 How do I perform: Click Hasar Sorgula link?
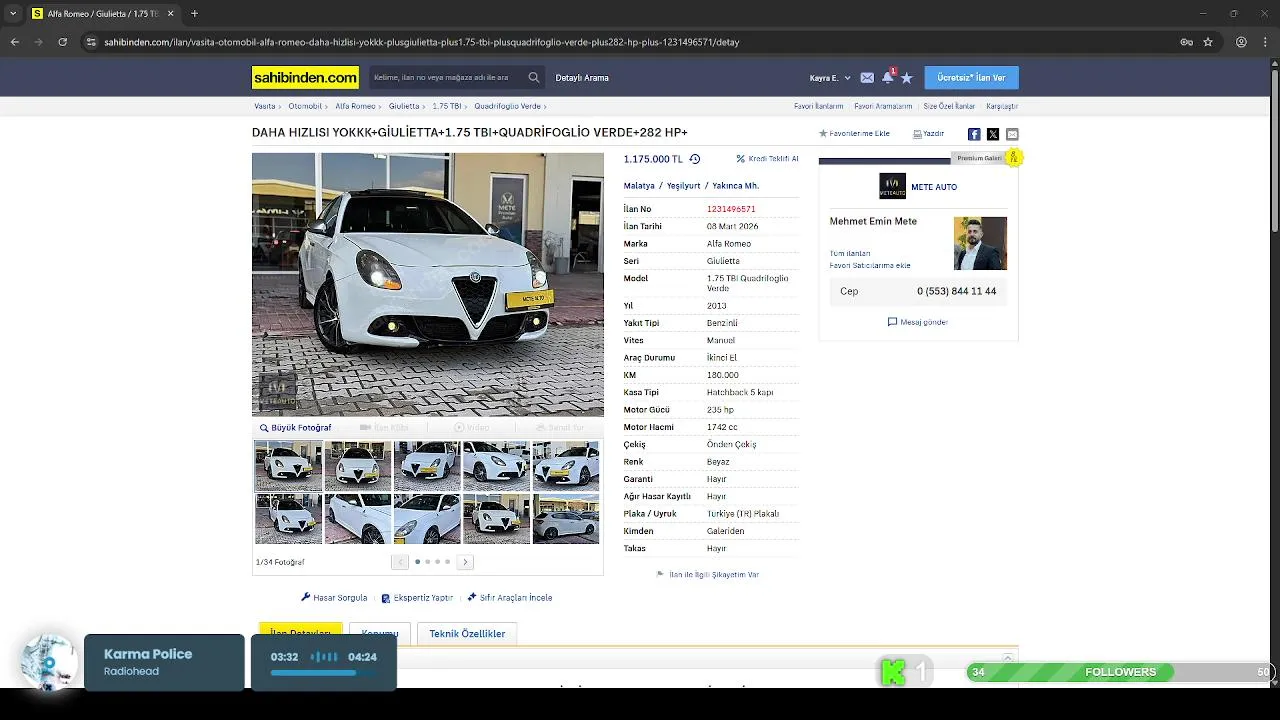coord(334,598)
